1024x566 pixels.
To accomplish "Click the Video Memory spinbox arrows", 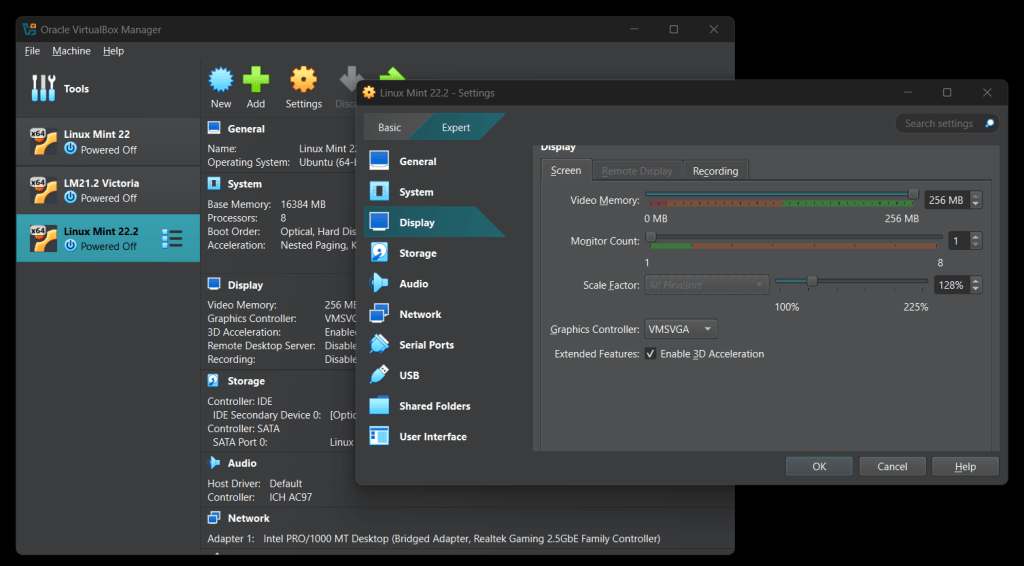I will coord(976,200).
